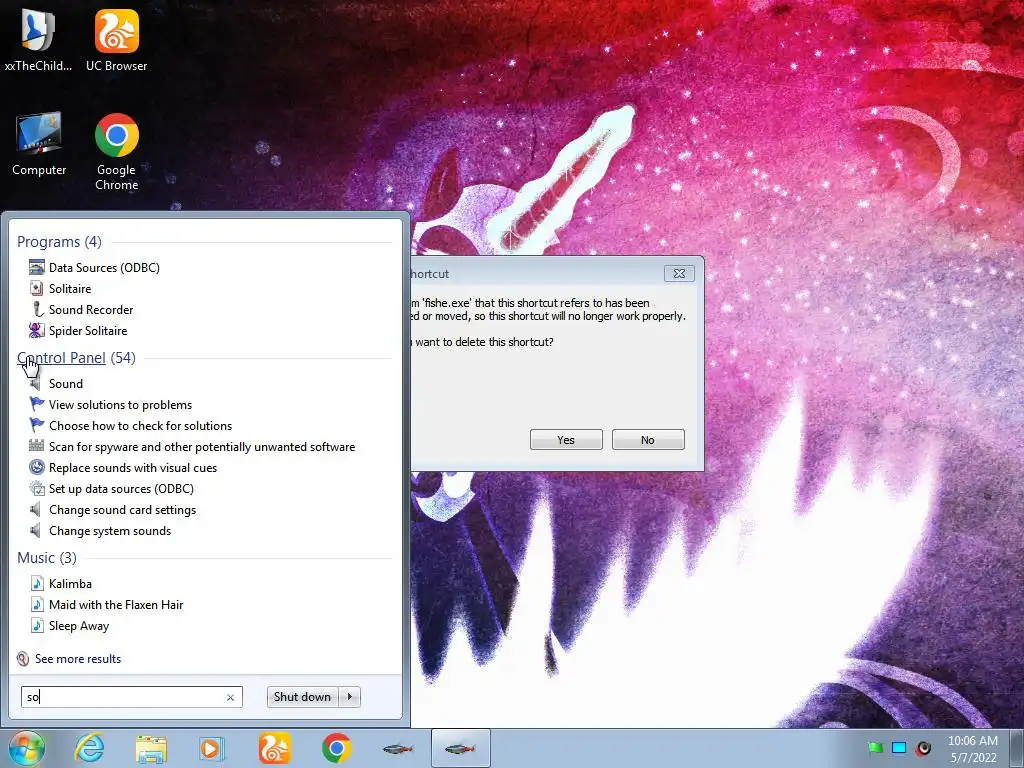Launch UC Browser from the taskbar
The width and height of the screenshot is (1024, 768).
(274, 748)
